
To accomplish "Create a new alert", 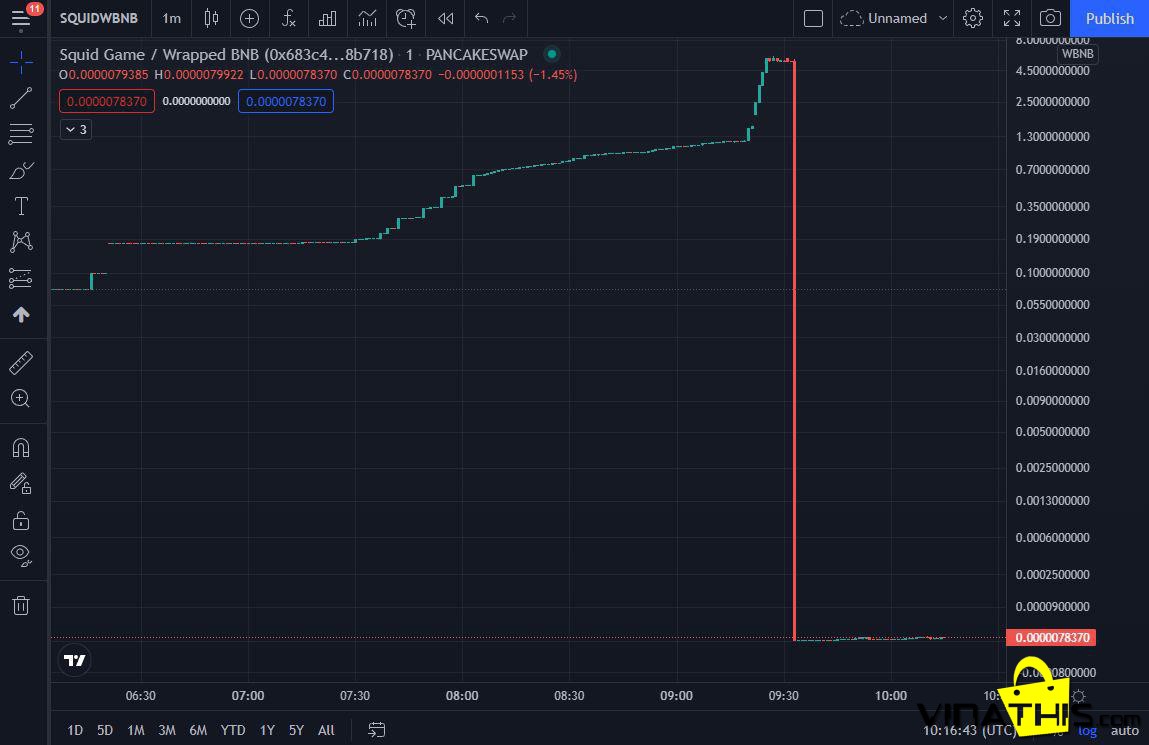I will (x=406, y=18).
